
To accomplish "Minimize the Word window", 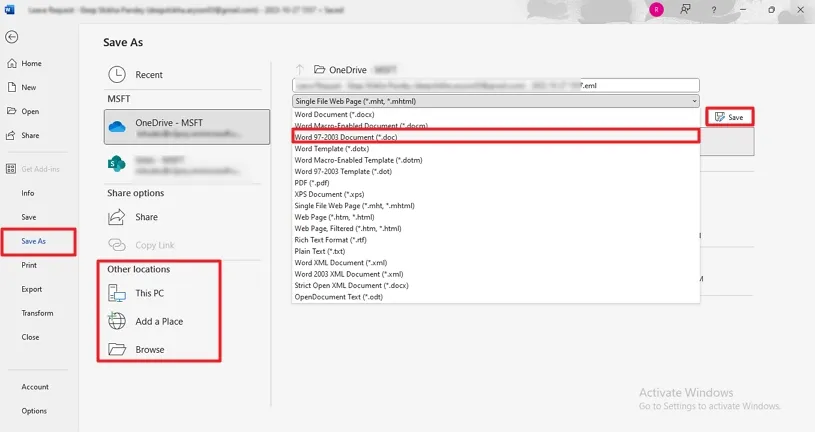I will coord(743,9).
